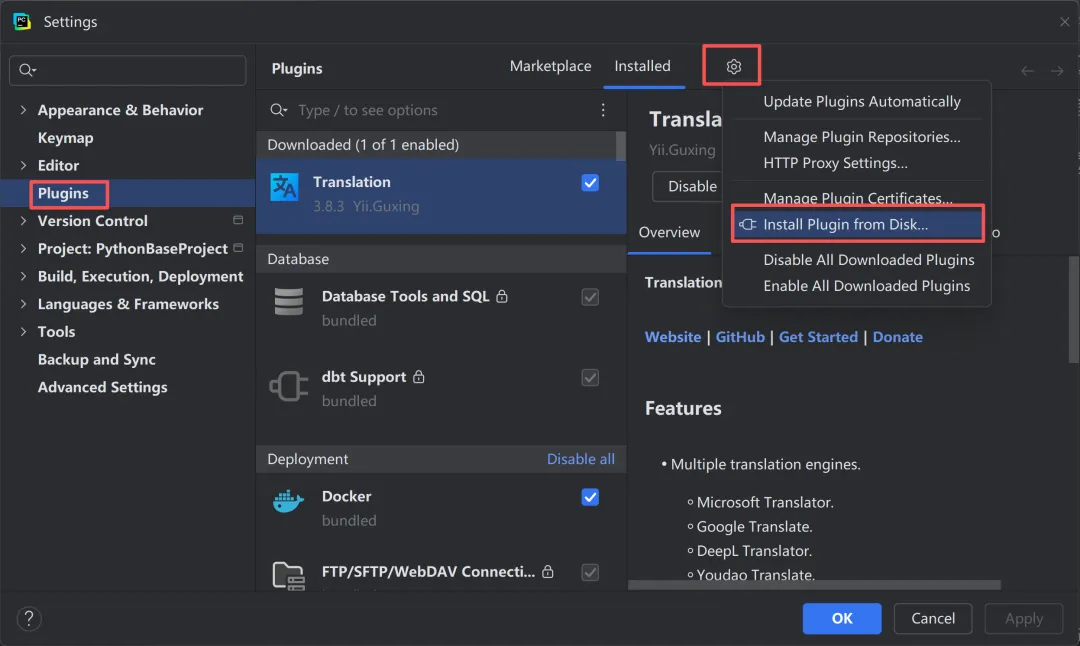This screenshot has height=646, width=1080.
Task: Focus the settings search field
Action: coord(127,70)
